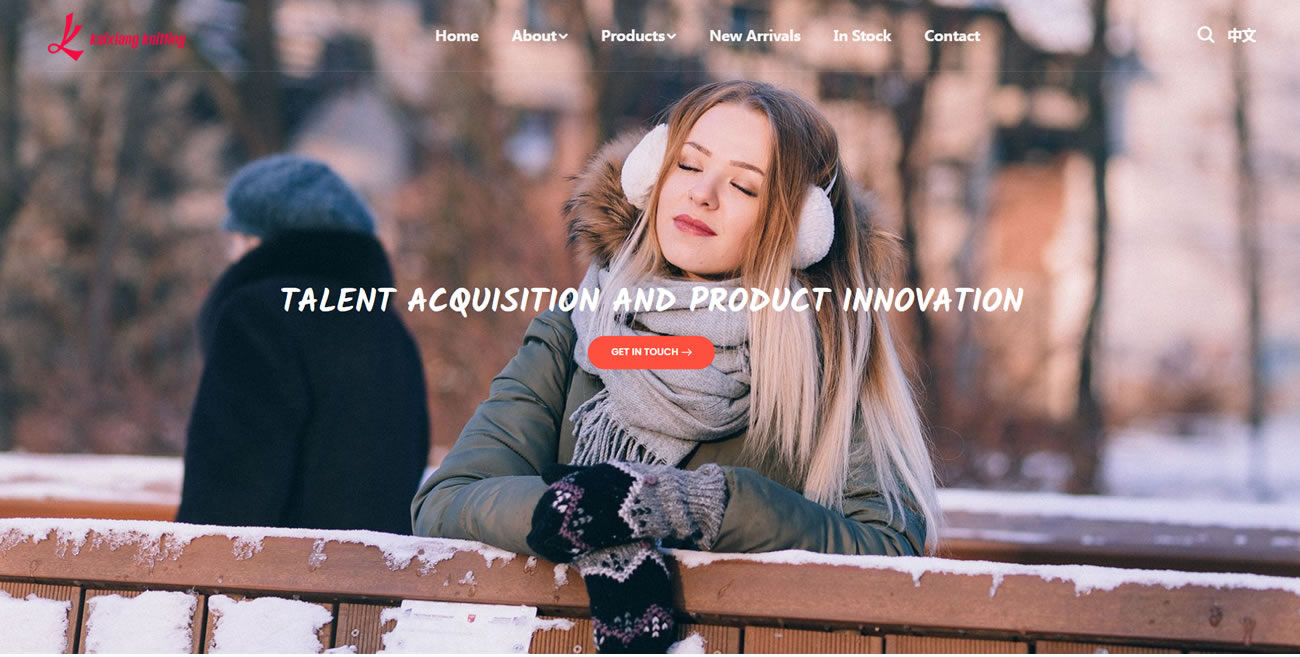This screenshot has height=657, width=1300.
Task: Click the Talent Acquisition headline text
Action: [x=651, y=299]
